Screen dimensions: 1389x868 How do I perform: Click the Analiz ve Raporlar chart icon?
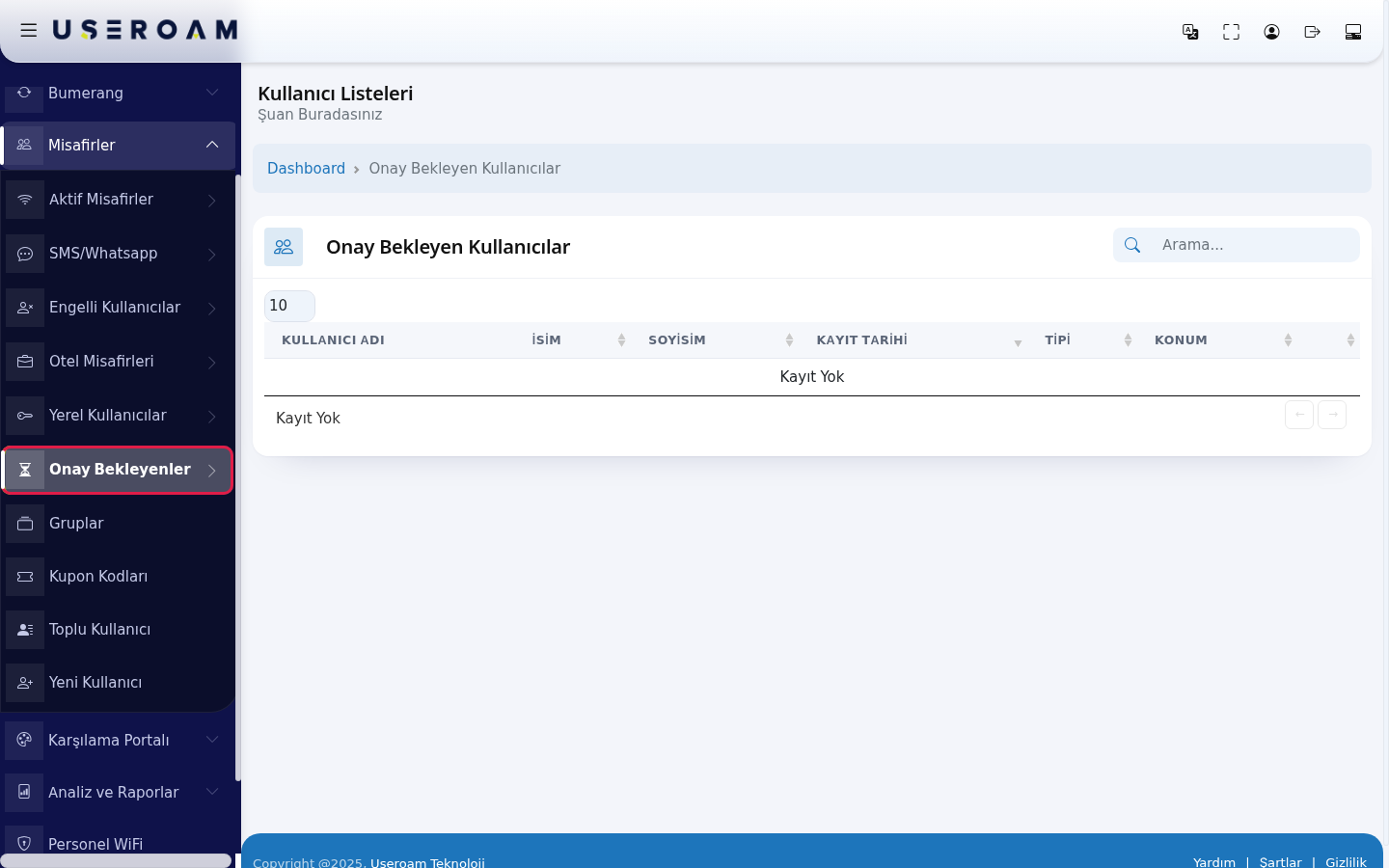(24, 792)
